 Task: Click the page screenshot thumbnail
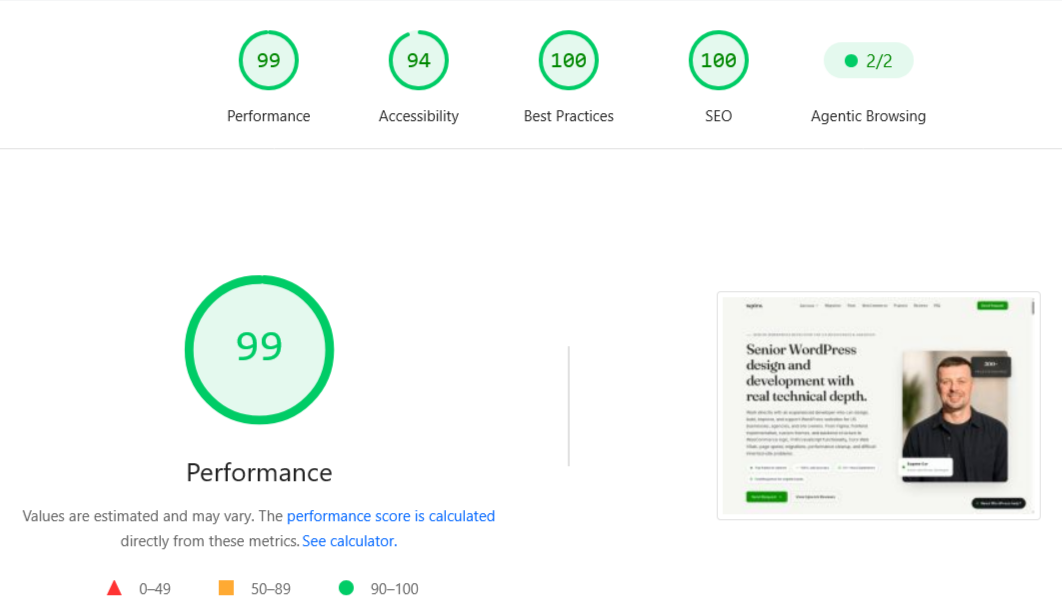[878, 406]
